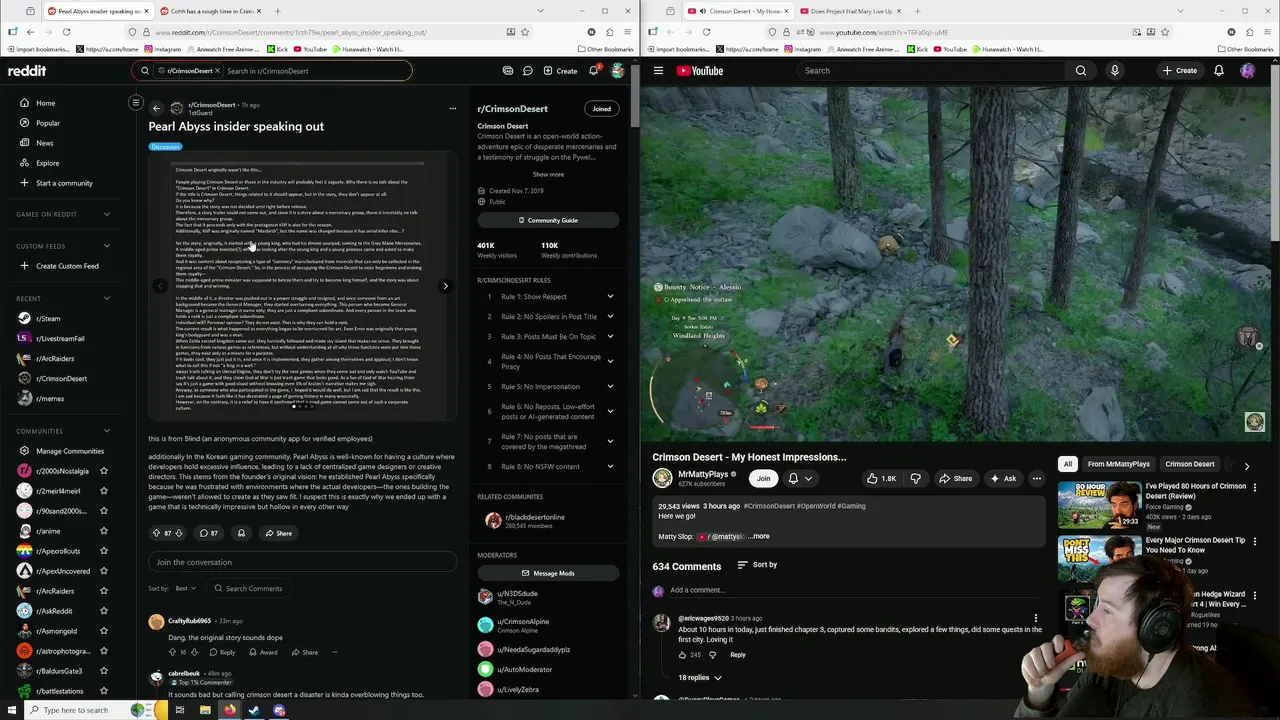Screen dimensions: 1280x720
Task: Select Crimson Desert filter chip
Action: pos(1190,464)
